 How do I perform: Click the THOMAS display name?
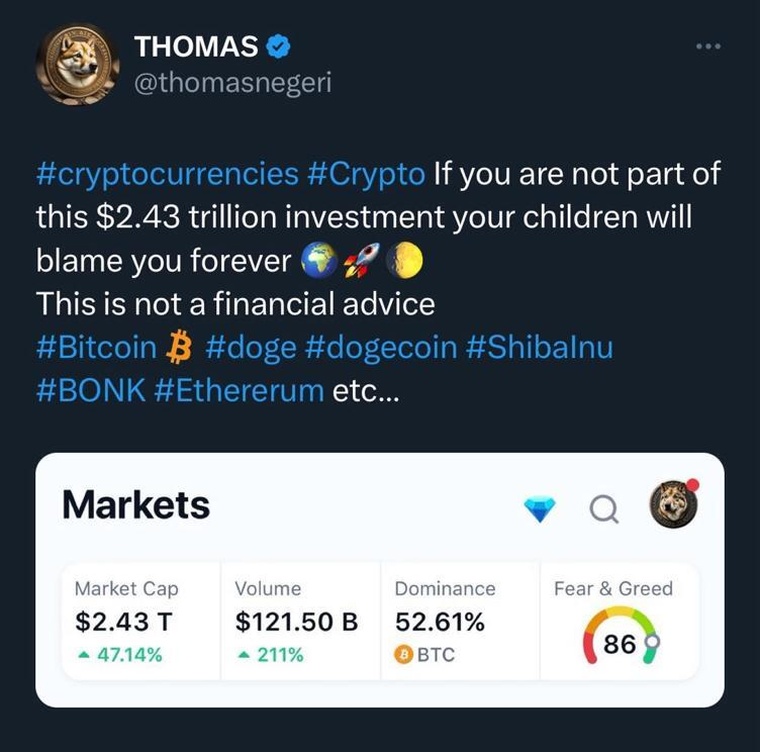195,46
